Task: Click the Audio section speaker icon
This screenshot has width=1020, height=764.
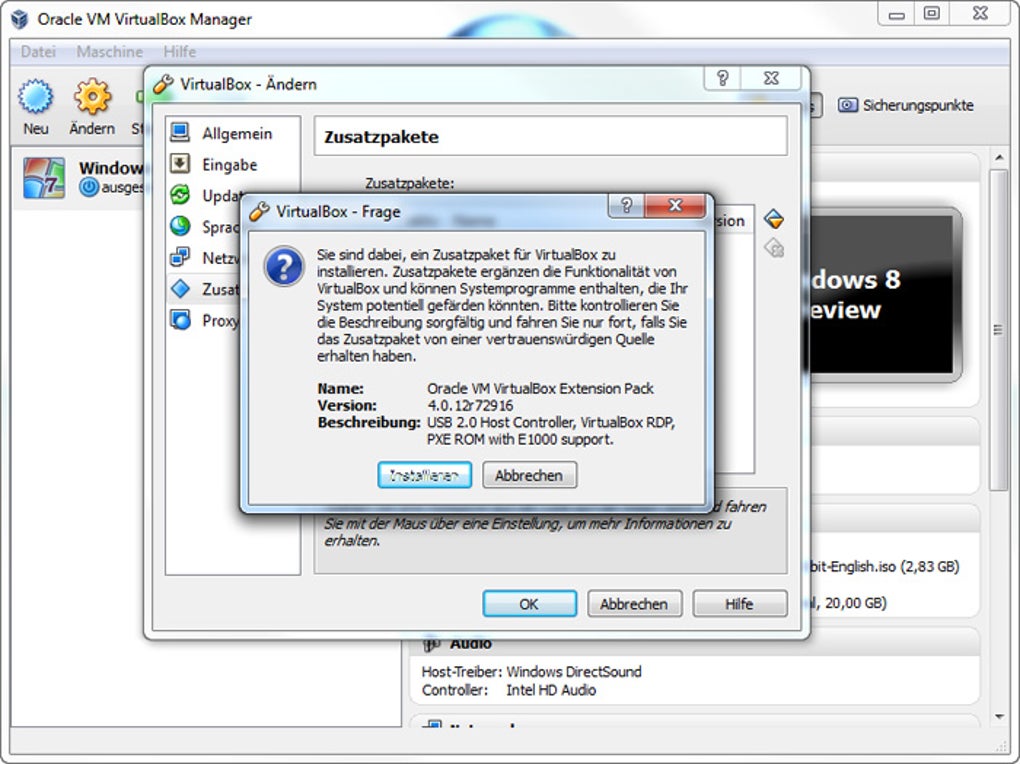Action: (x=432, y=644)
